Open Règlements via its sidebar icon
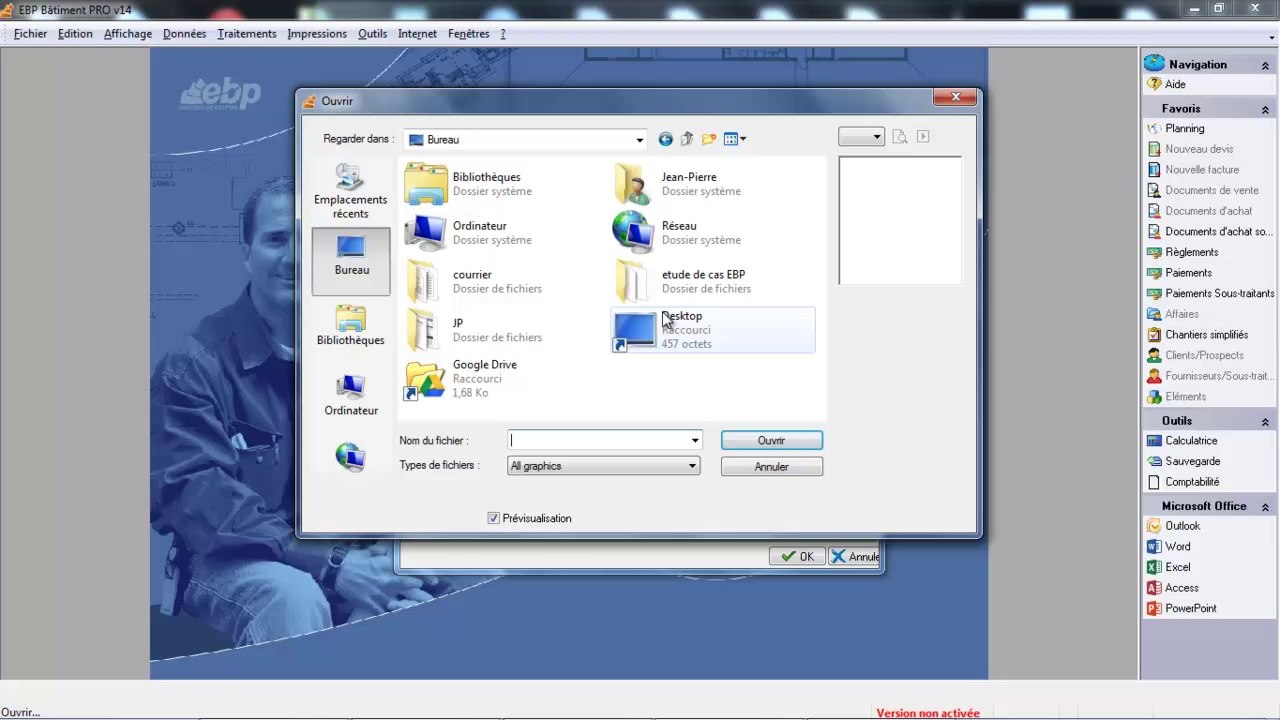 (x=1154, y=252)
